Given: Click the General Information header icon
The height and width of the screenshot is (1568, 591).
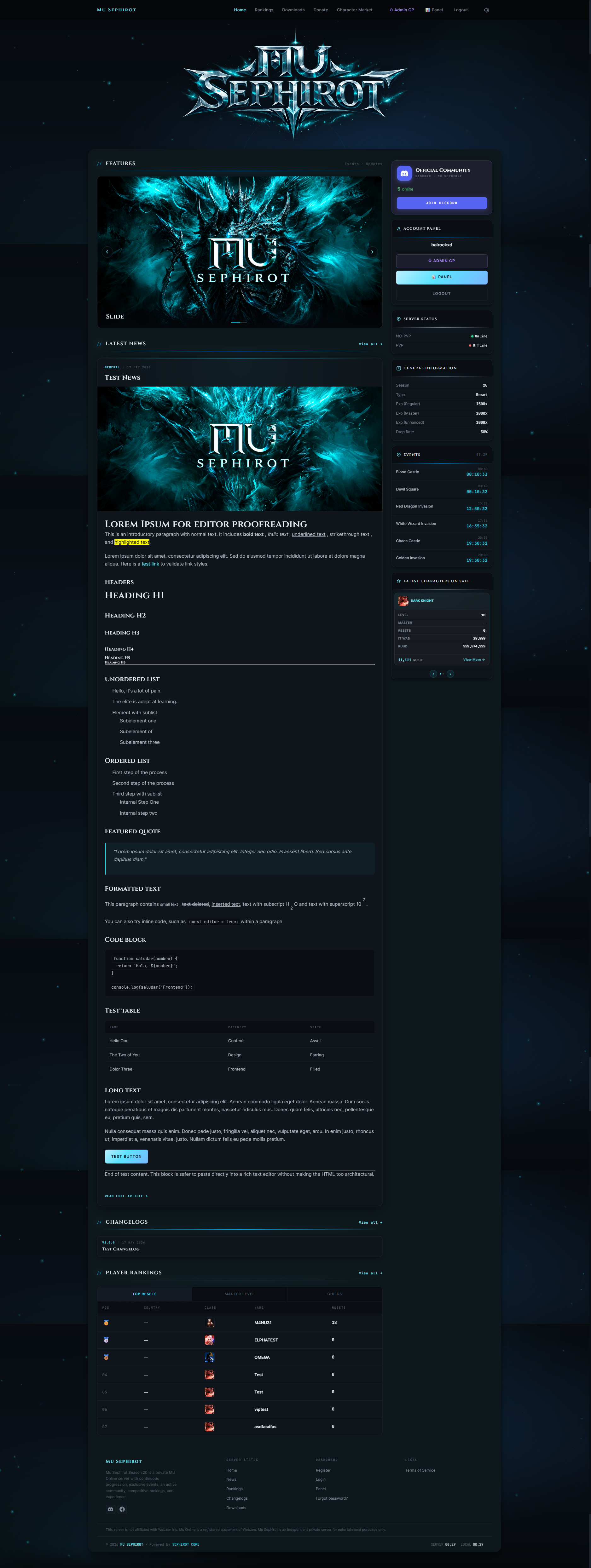Looking at the screenshot, I should pyautogui.click(x=398, y=368).
